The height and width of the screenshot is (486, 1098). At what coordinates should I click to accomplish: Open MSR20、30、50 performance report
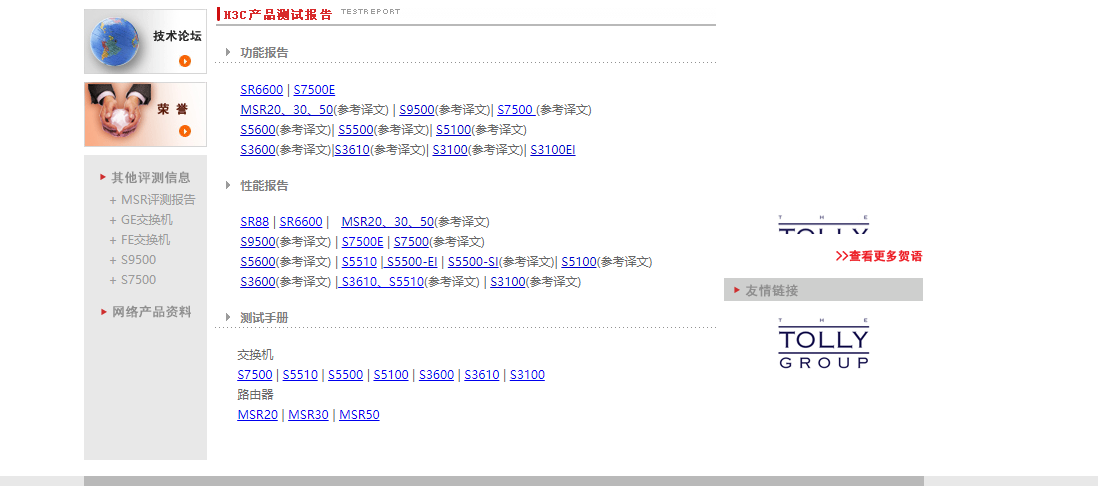(387, 222)
